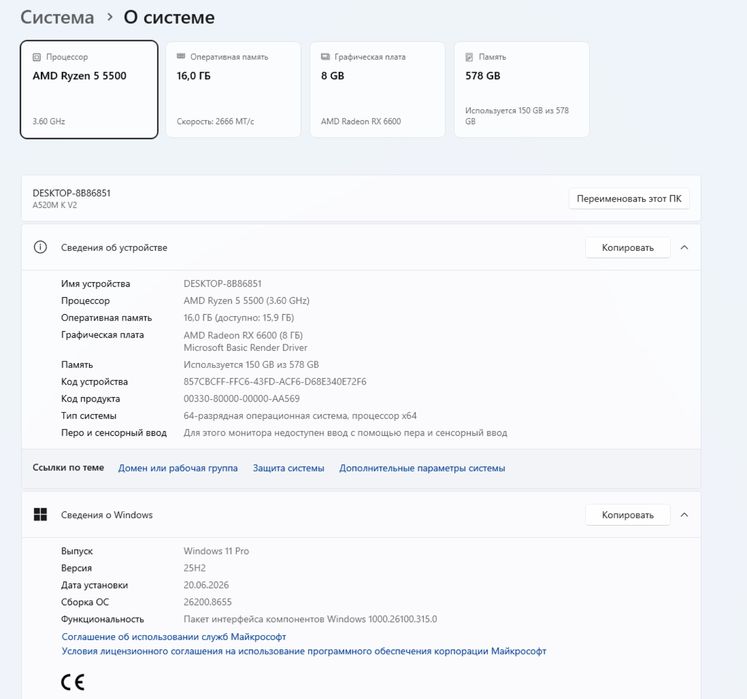Image resolution: width=747 pixels, height=699 pixels.
Task: Open Условия лицензионного соглашения link
Action: tap(304, 651)
